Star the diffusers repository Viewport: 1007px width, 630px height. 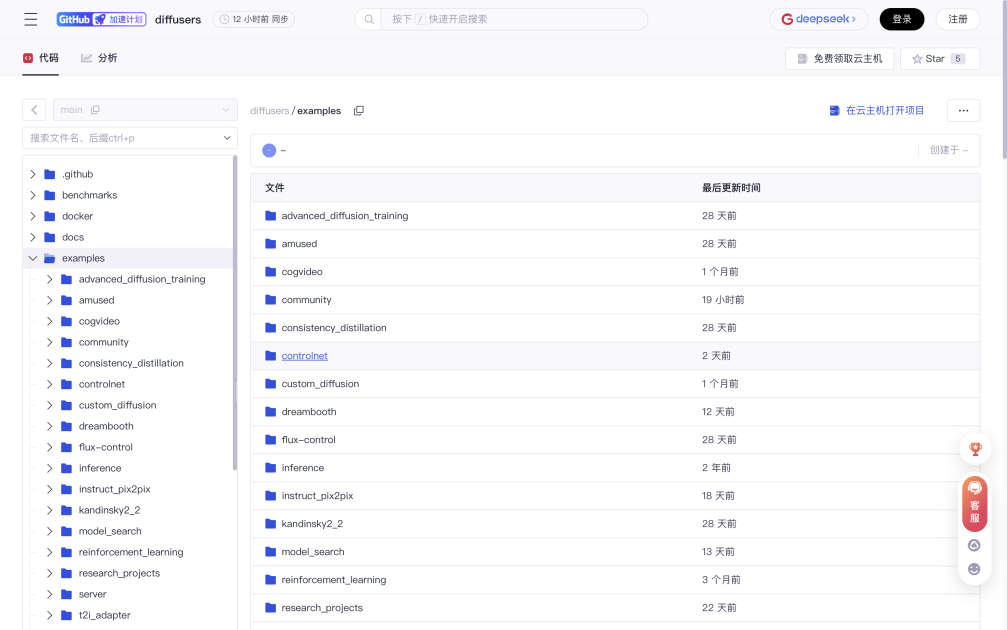point(939,59)
